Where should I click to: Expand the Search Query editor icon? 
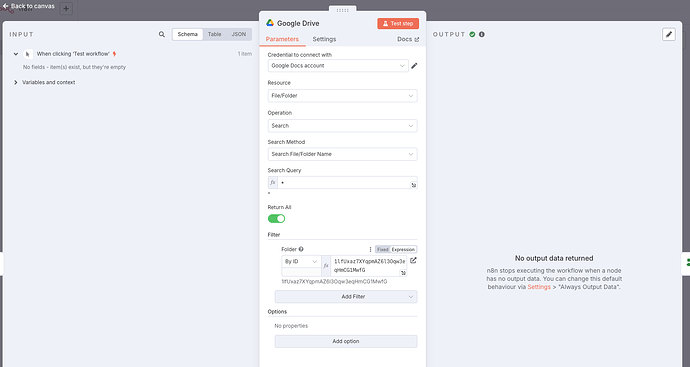(x=414, y=185)
